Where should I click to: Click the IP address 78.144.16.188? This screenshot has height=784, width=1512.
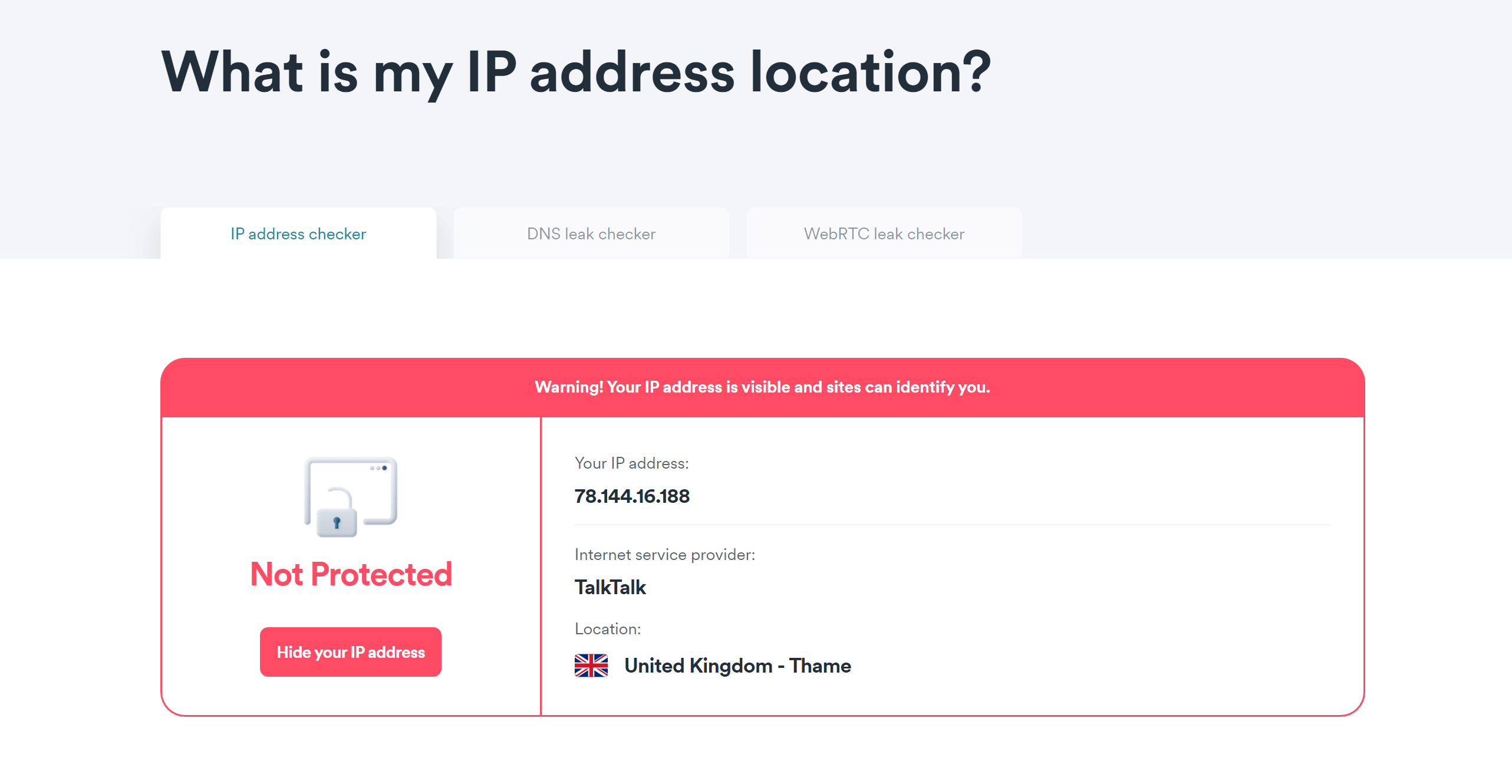(x=632, y=496)
